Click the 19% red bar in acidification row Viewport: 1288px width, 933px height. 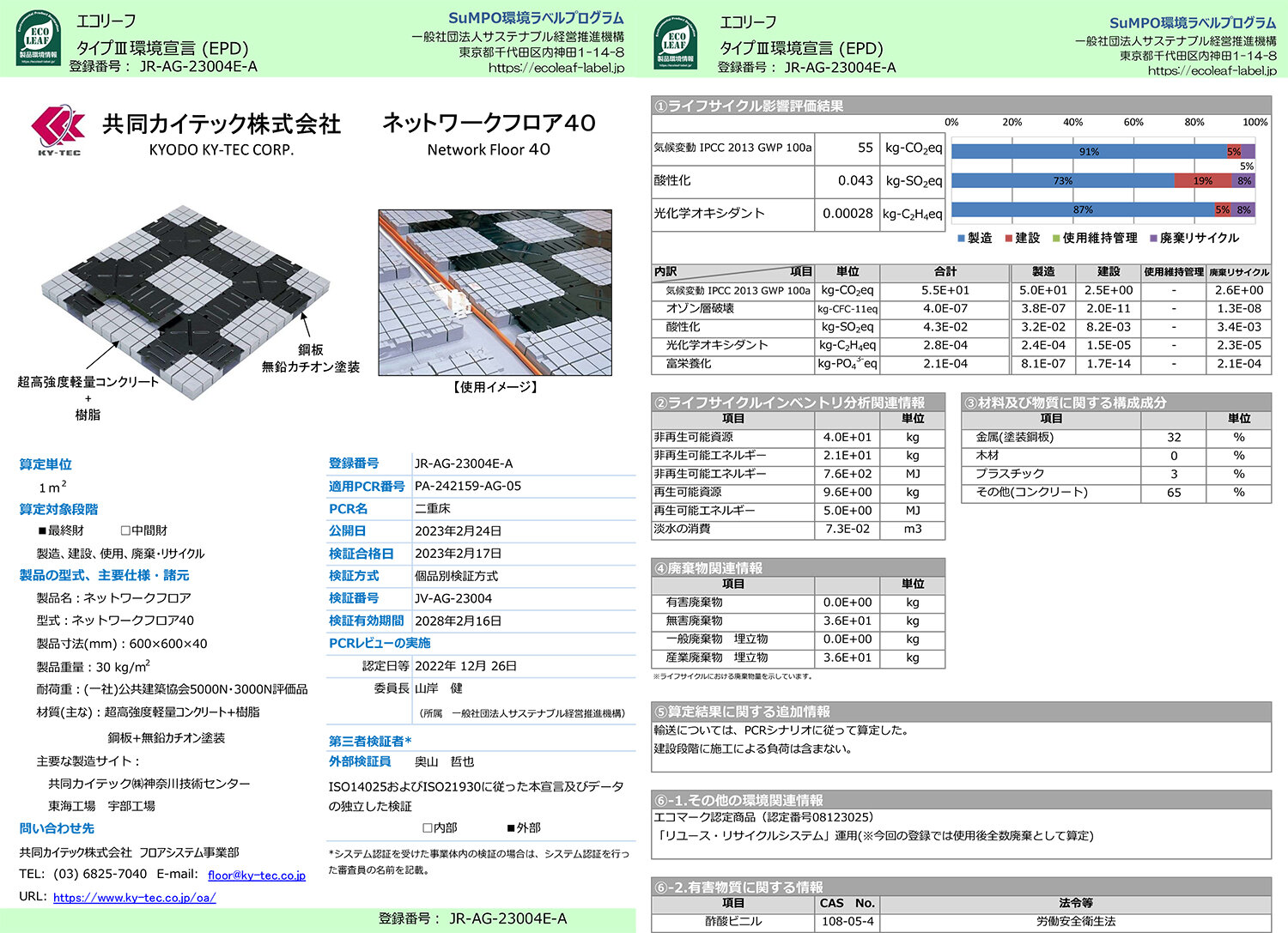click(1202, 180)
